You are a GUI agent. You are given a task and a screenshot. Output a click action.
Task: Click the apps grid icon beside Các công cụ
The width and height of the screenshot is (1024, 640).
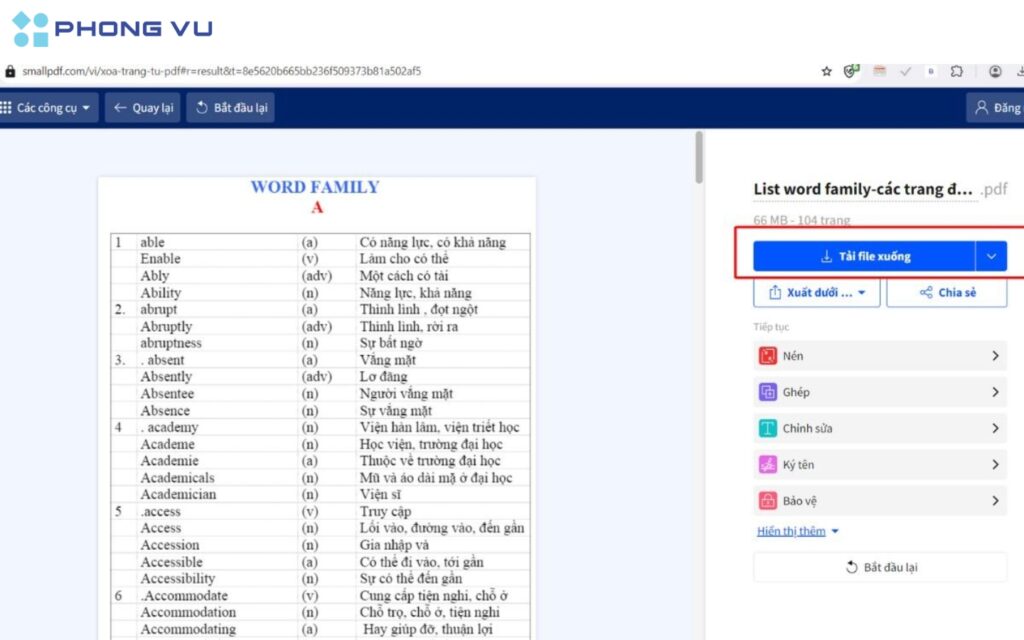[x=8, y=107]
